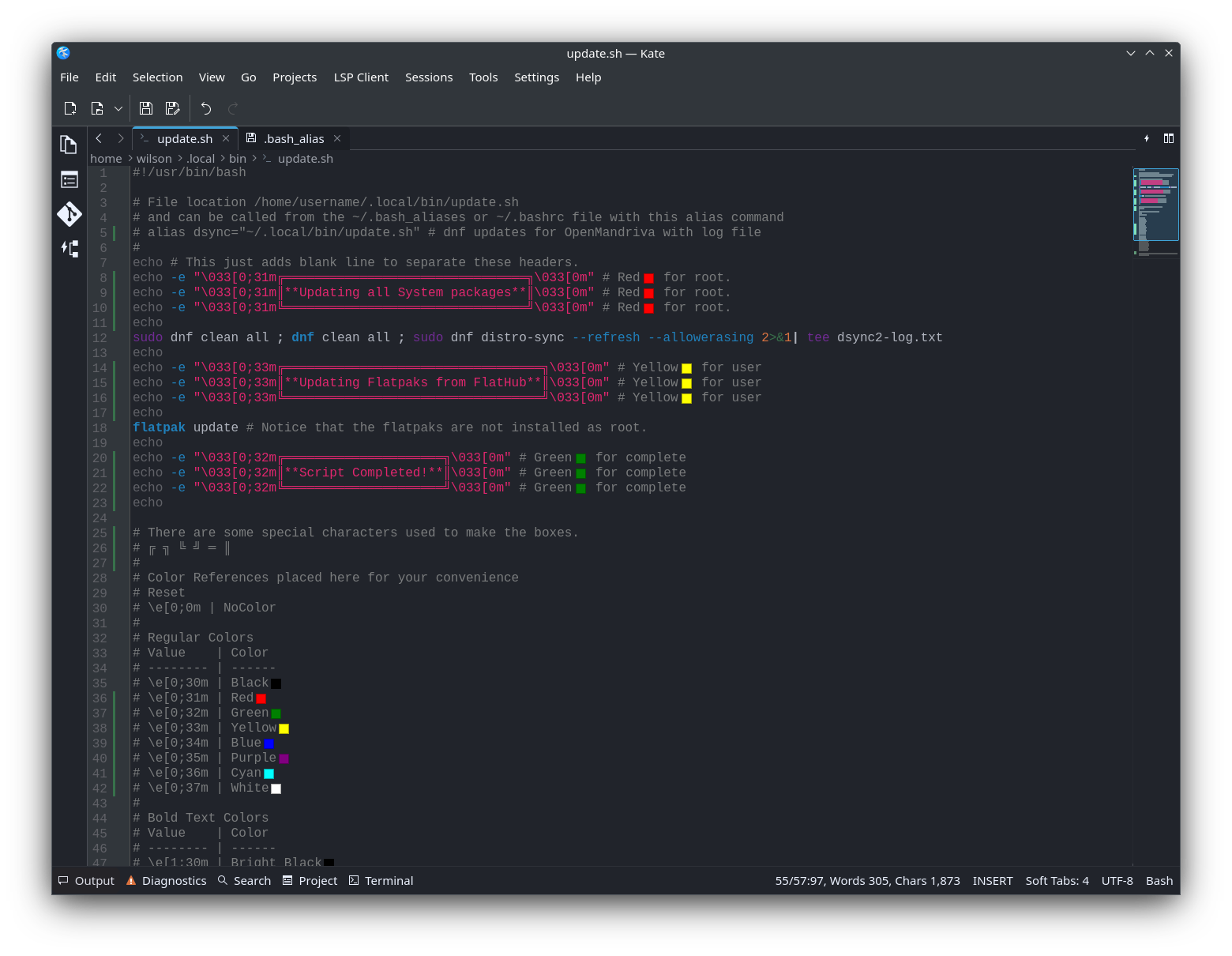The width and height of the screenshot is (1232, 956).
Task: Click 'wilson' in the breadcrumb path
Action: [x=154, y=159]
